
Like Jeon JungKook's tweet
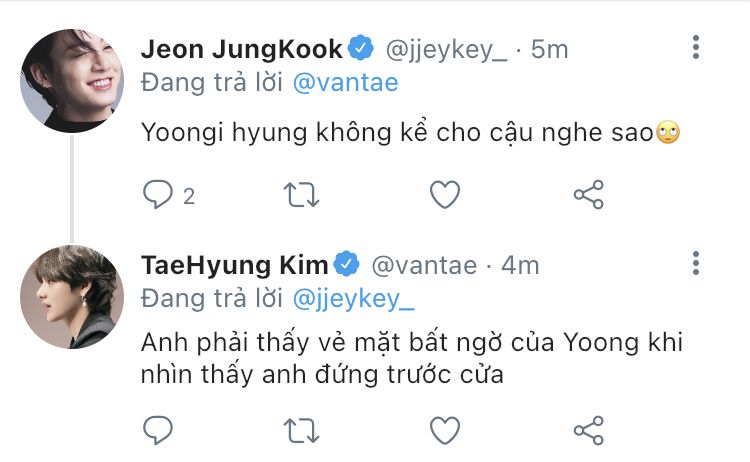[444, 194]
